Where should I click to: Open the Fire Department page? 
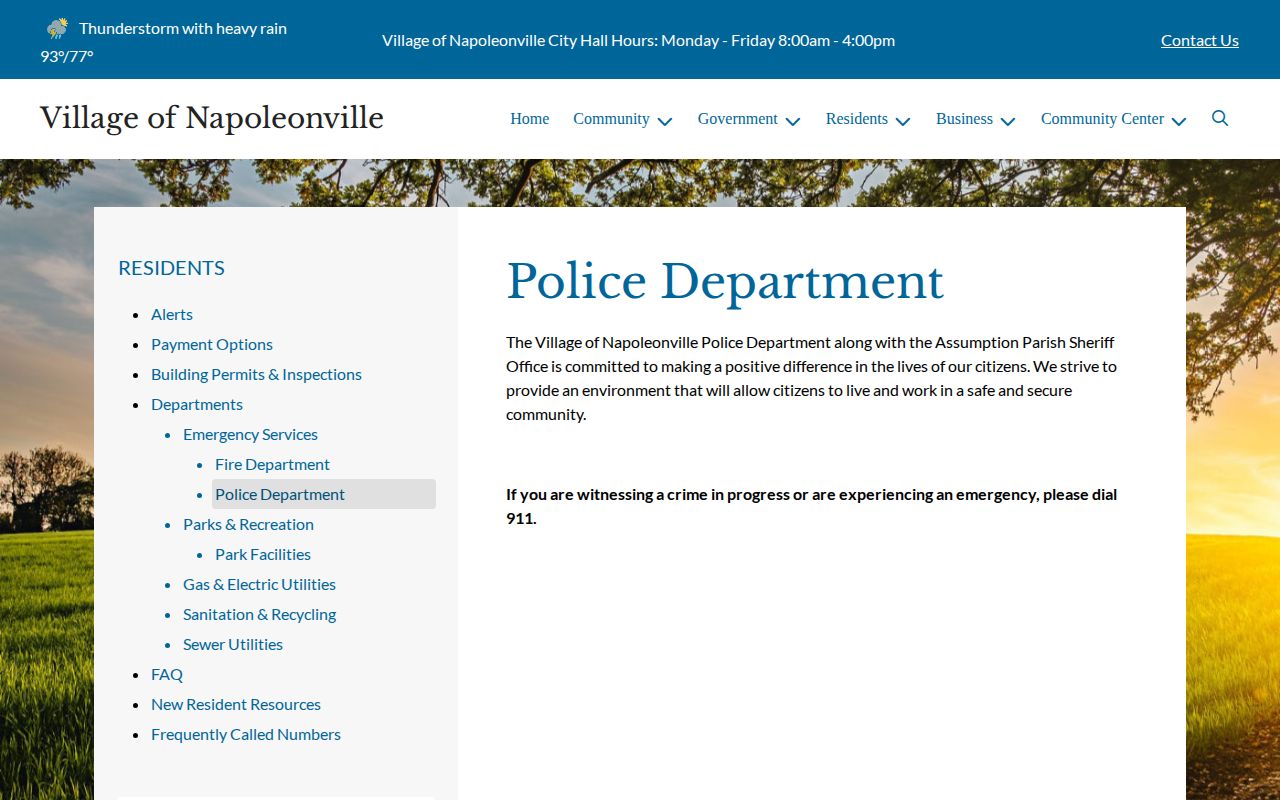click(x=272, y=464)
